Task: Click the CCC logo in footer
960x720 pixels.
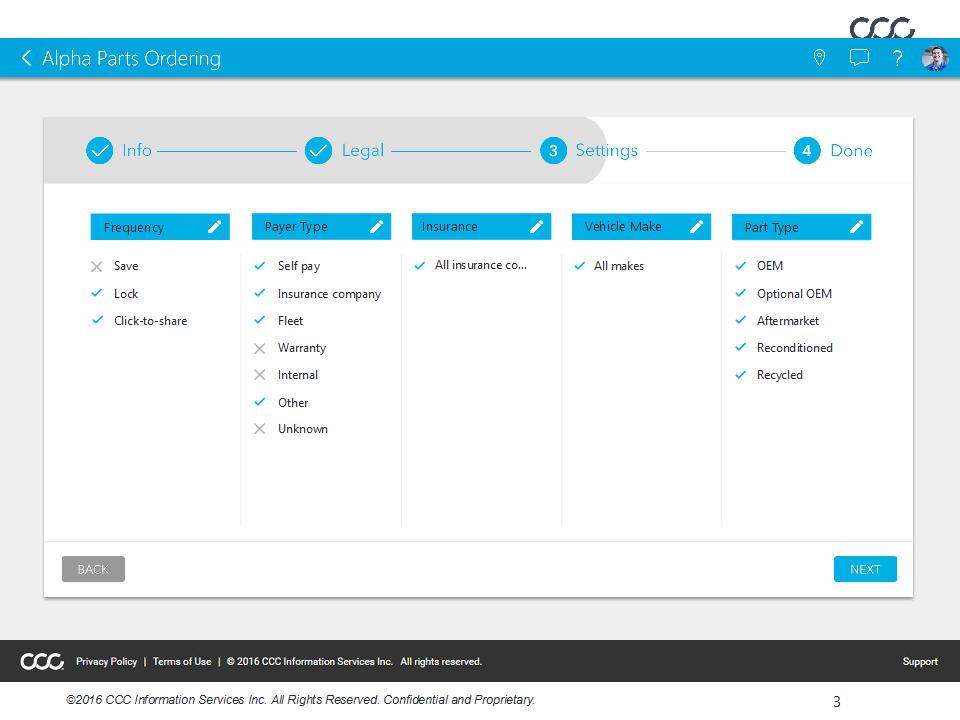Action: coord(42,661)
